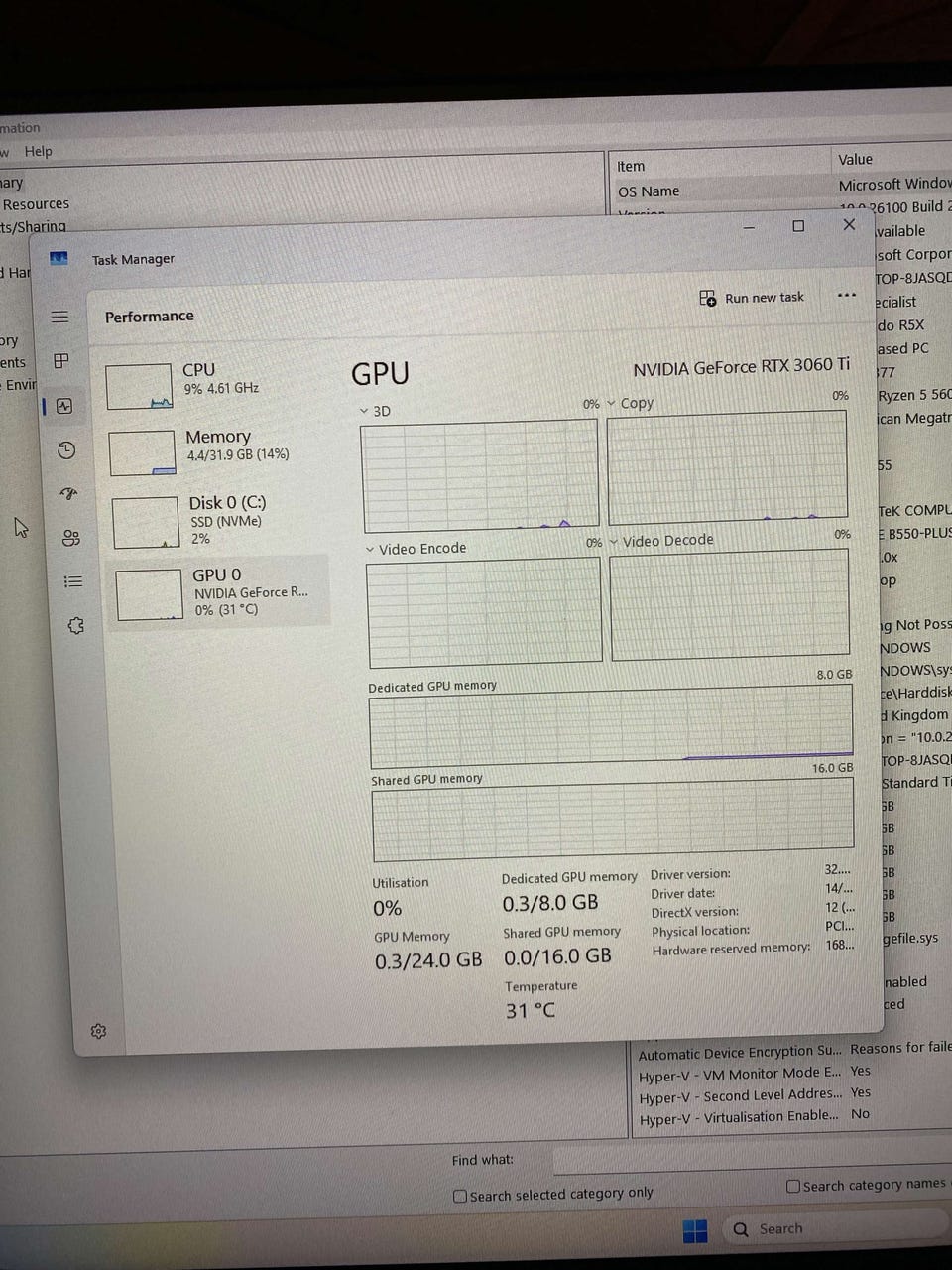Open the Windows Start button
This screenshot has width=952, height=1270.
695,1230
